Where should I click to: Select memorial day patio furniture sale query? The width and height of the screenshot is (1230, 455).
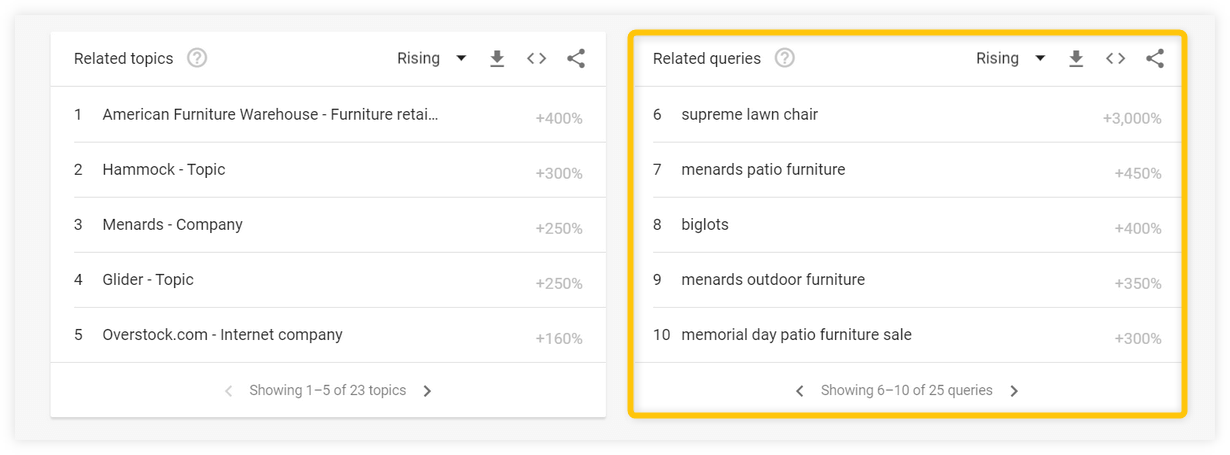[908, 335]
